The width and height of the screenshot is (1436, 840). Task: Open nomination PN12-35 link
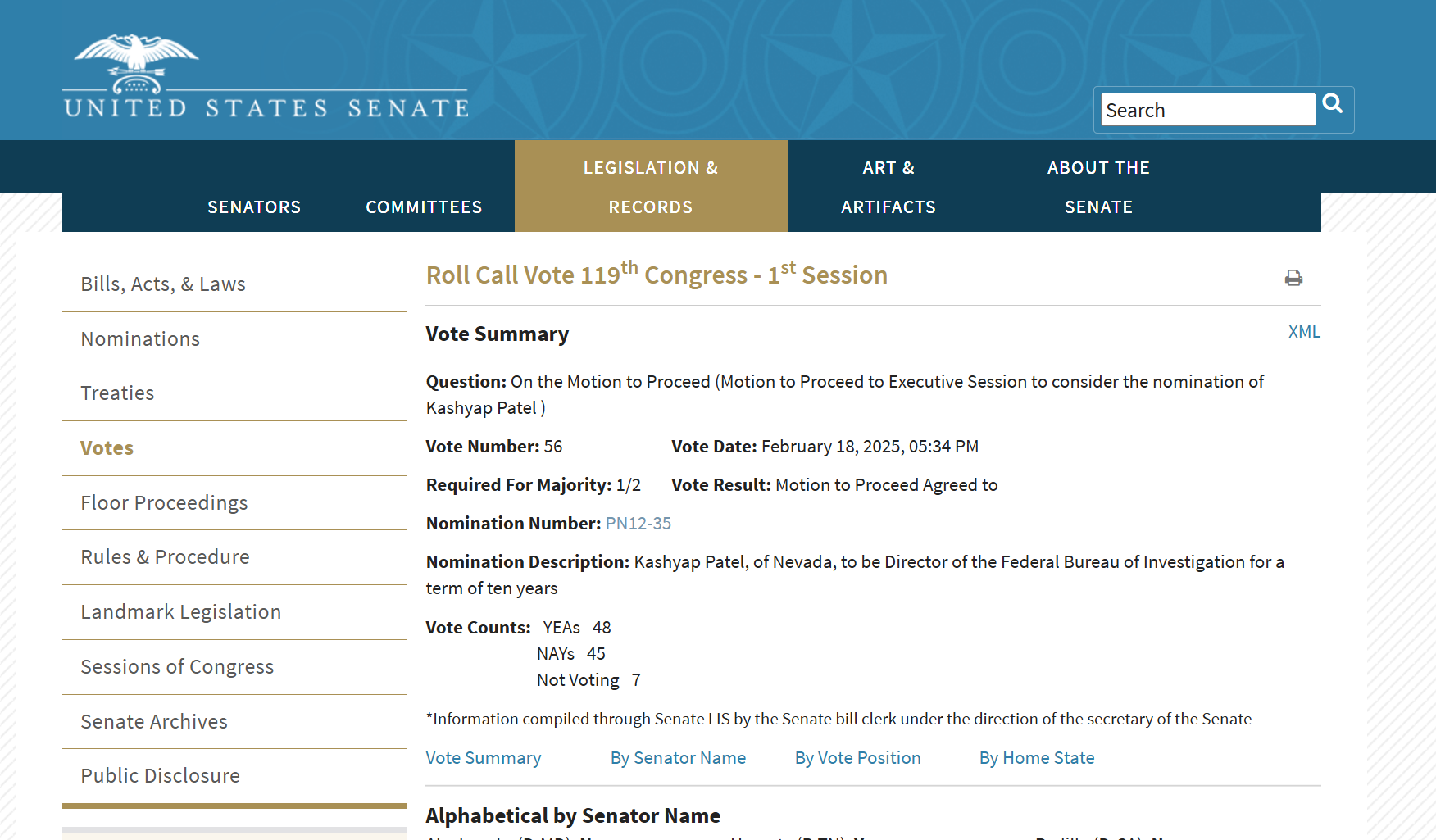(x=638, y=524)
